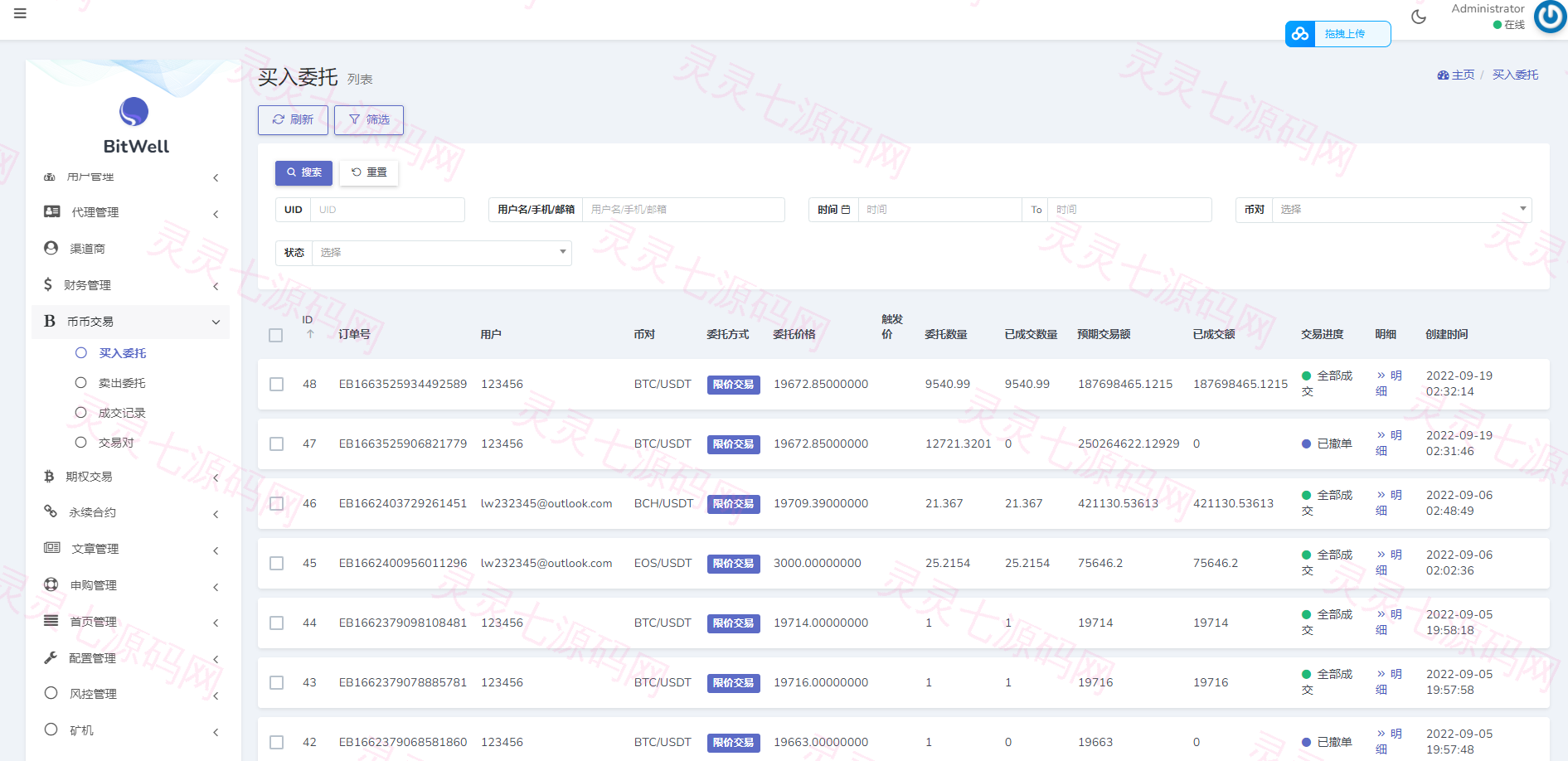The image size is (1568, 761).
Task: Open the hamburger sidebar toggle
Action: tap(20, 13)
